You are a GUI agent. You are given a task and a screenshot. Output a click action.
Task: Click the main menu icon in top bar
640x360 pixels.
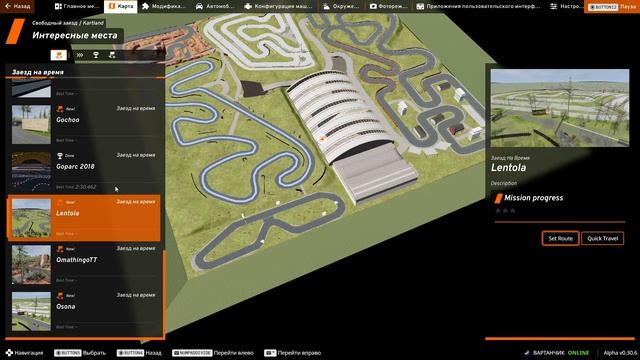point(58,7)
